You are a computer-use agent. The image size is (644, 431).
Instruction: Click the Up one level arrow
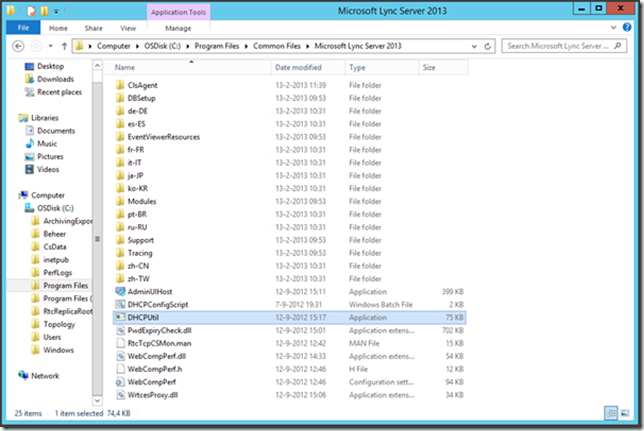(x=64, y=46)
